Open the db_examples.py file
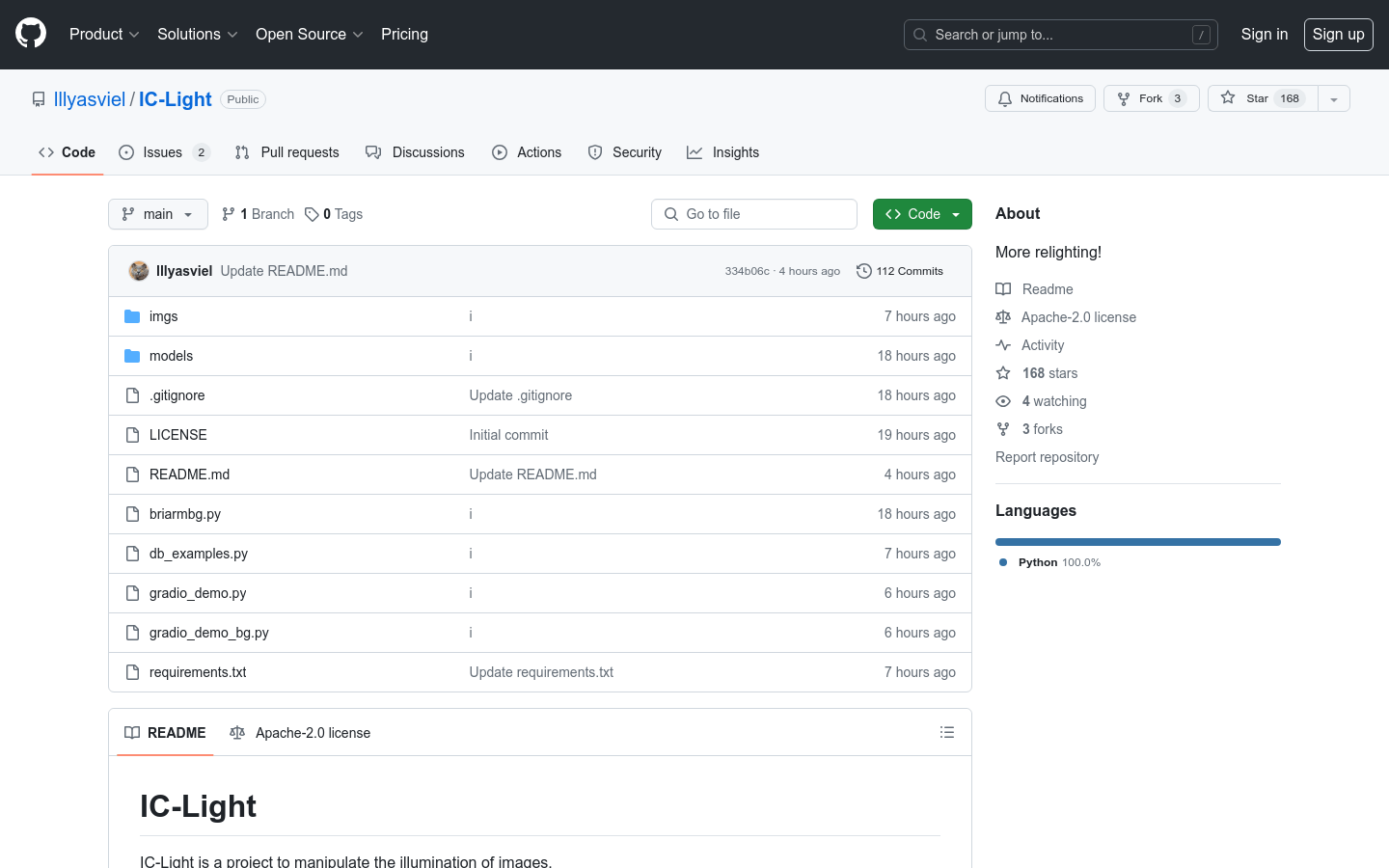Screen dimensions: 1389x868 (199, 554)
